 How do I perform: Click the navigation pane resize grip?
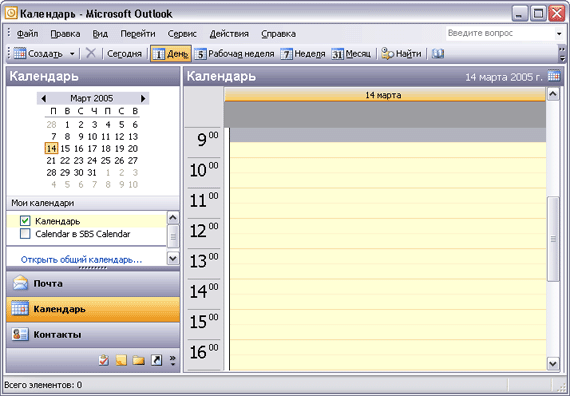coord(93,268)
